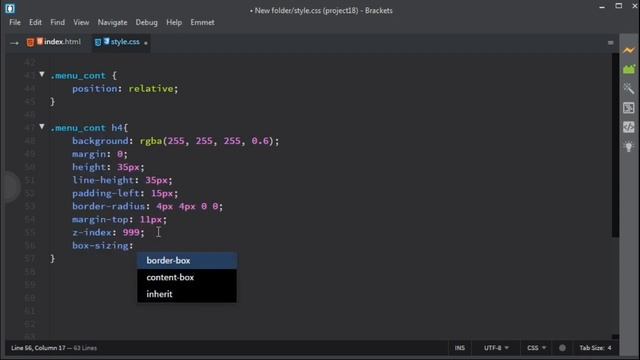Open the Emmet menu
Image resolution: width=640 pixels, height=360 pixels.
click(202, 22)
